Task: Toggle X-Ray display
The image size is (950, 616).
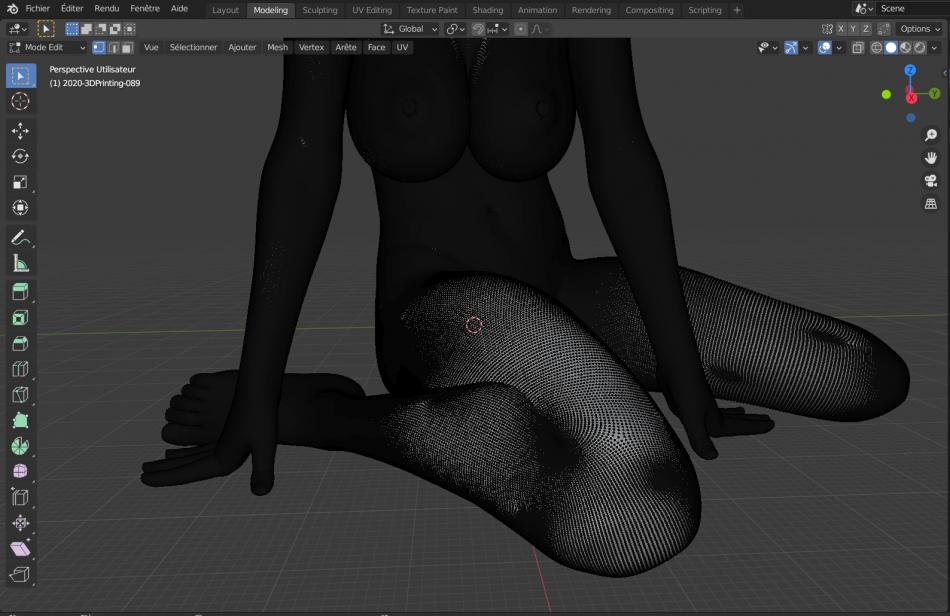Action: tap(858, 48)
